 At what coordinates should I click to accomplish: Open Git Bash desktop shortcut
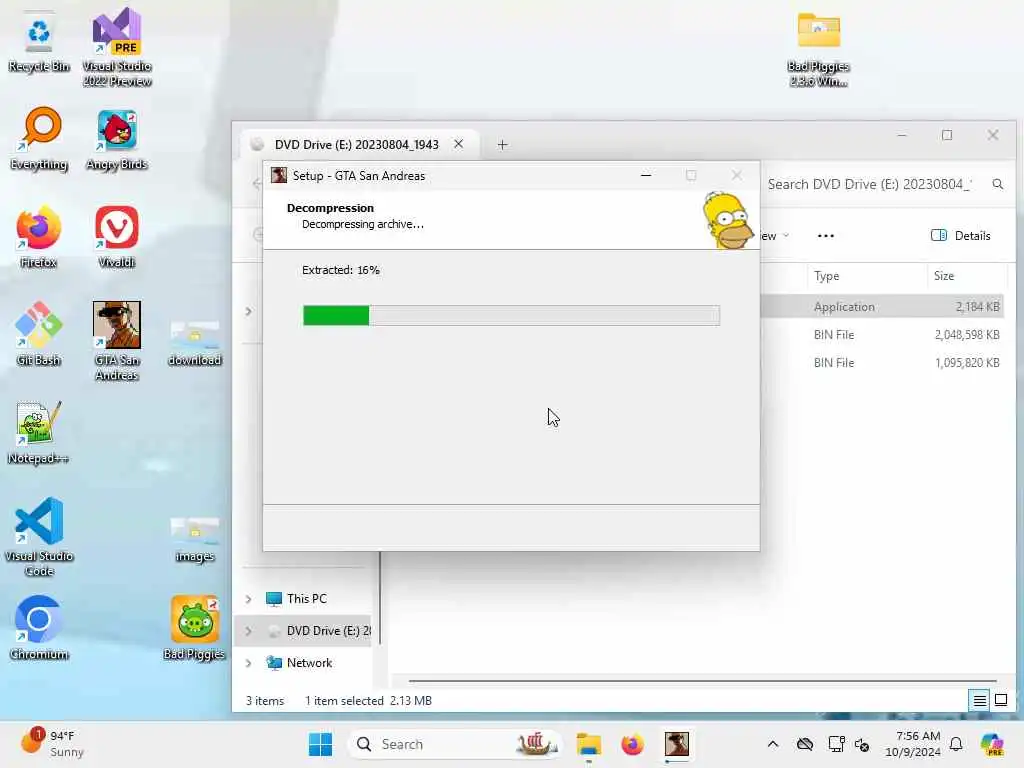pos(39,334)
